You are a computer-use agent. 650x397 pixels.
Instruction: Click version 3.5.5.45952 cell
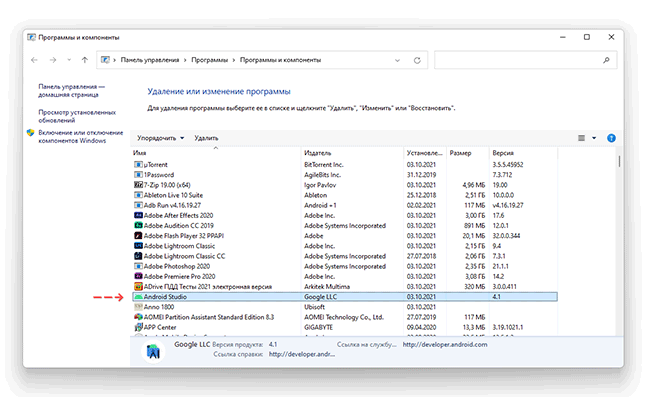[508, 165]
